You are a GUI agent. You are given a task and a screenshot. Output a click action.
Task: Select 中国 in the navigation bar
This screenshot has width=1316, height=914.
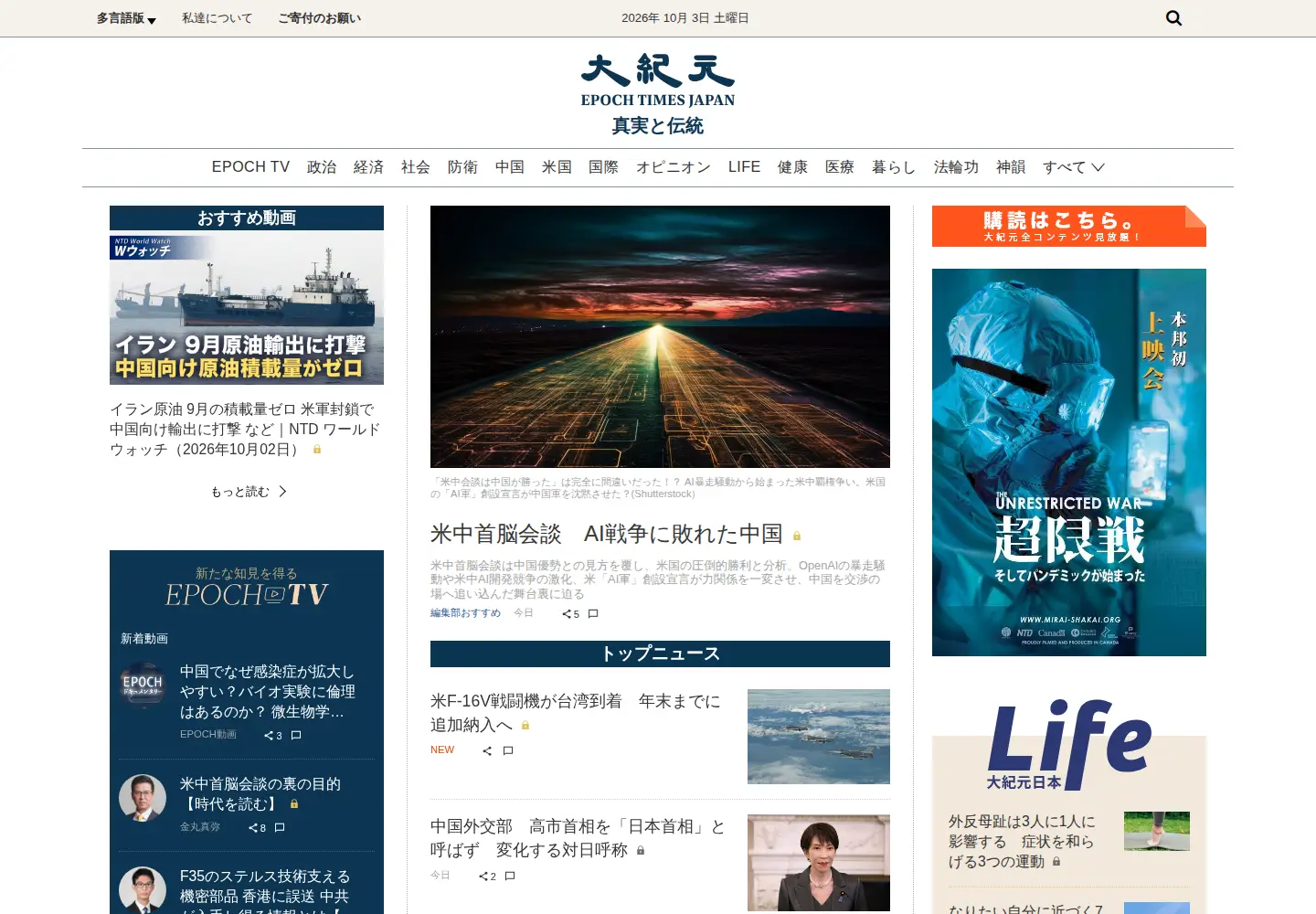coord(510,167)
